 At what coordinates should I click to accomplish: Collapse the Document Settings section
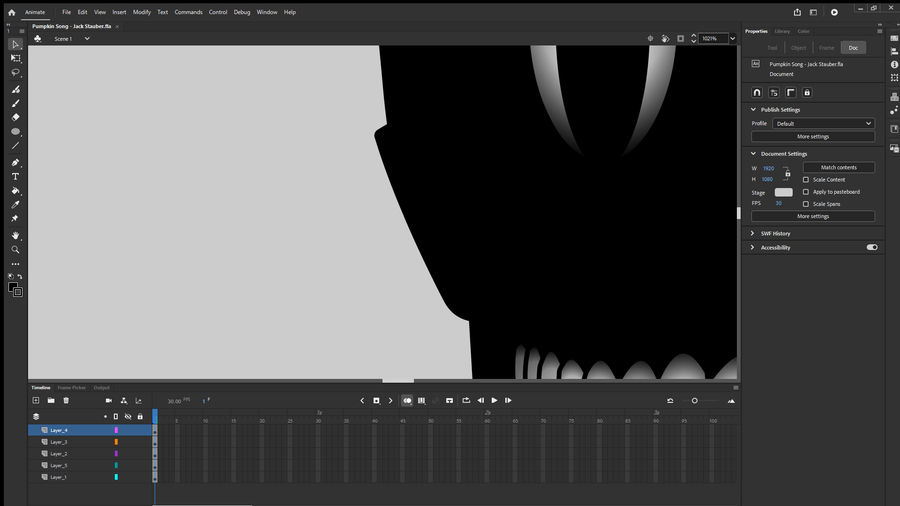pyautogui.click(x=753, y=154)
